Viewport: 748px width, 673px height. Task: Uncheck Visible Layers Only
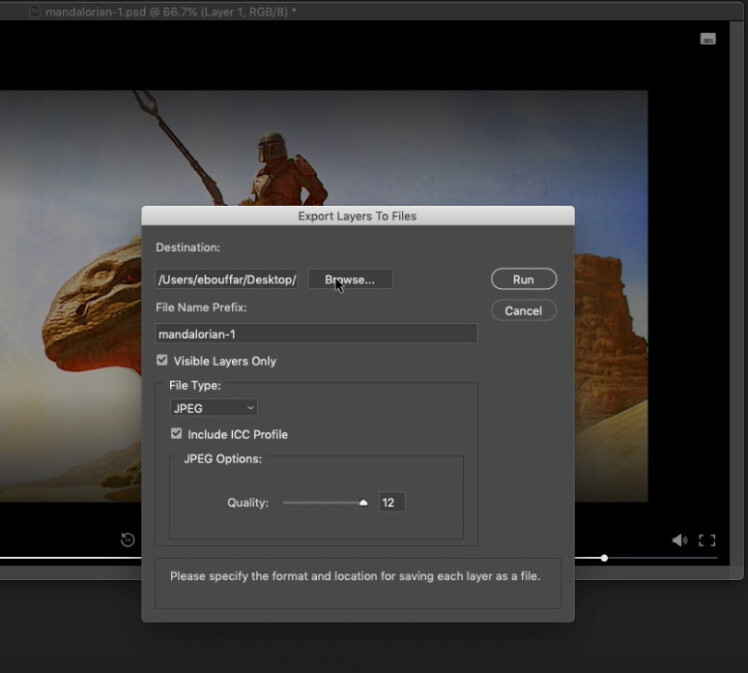pos(162,360)
